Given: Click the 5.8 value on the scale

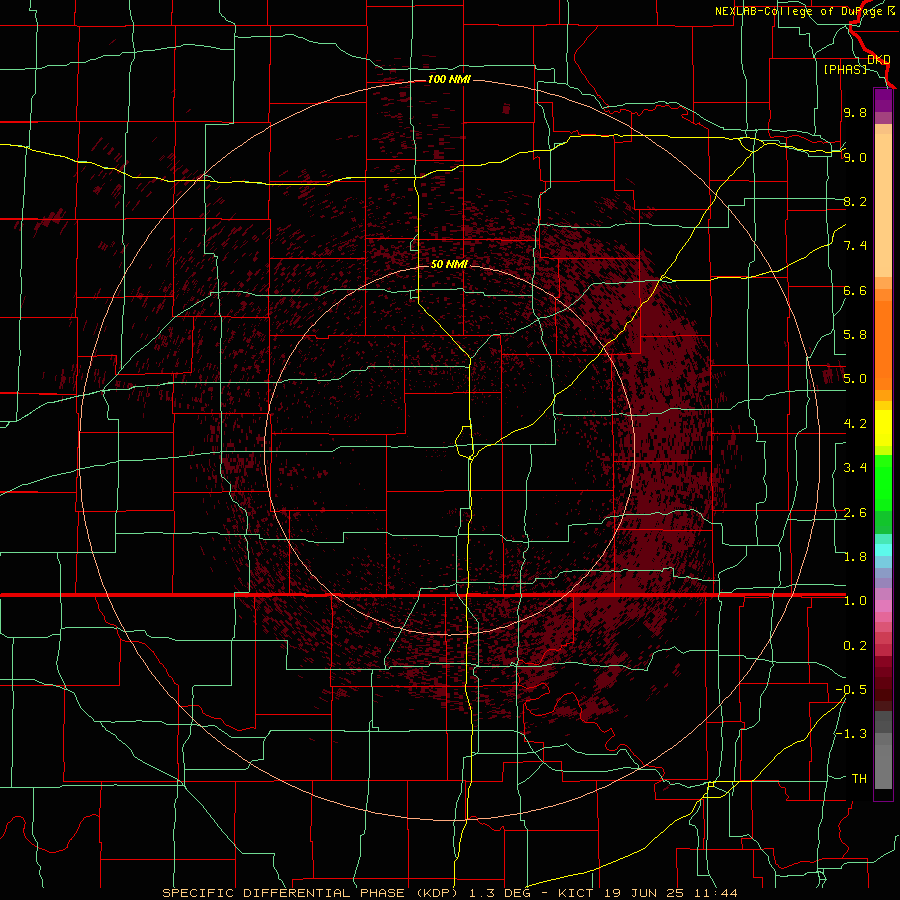Looking at the screenshot, I should 855,335.
